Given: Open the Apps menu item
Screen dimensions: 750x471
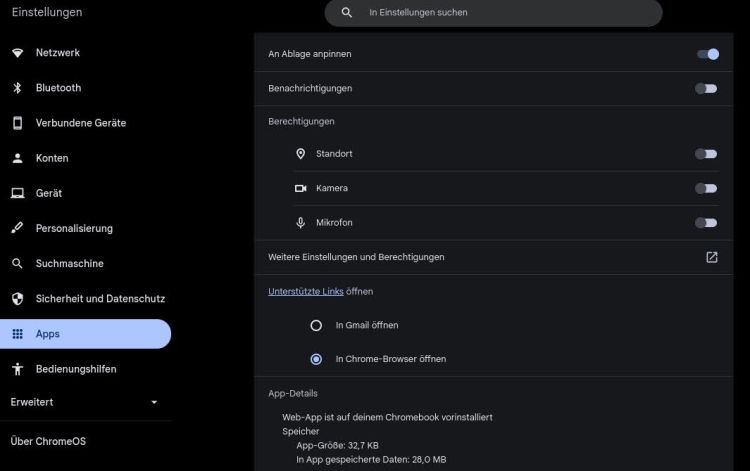Looking at the screenshot, I should click(85, 334).
